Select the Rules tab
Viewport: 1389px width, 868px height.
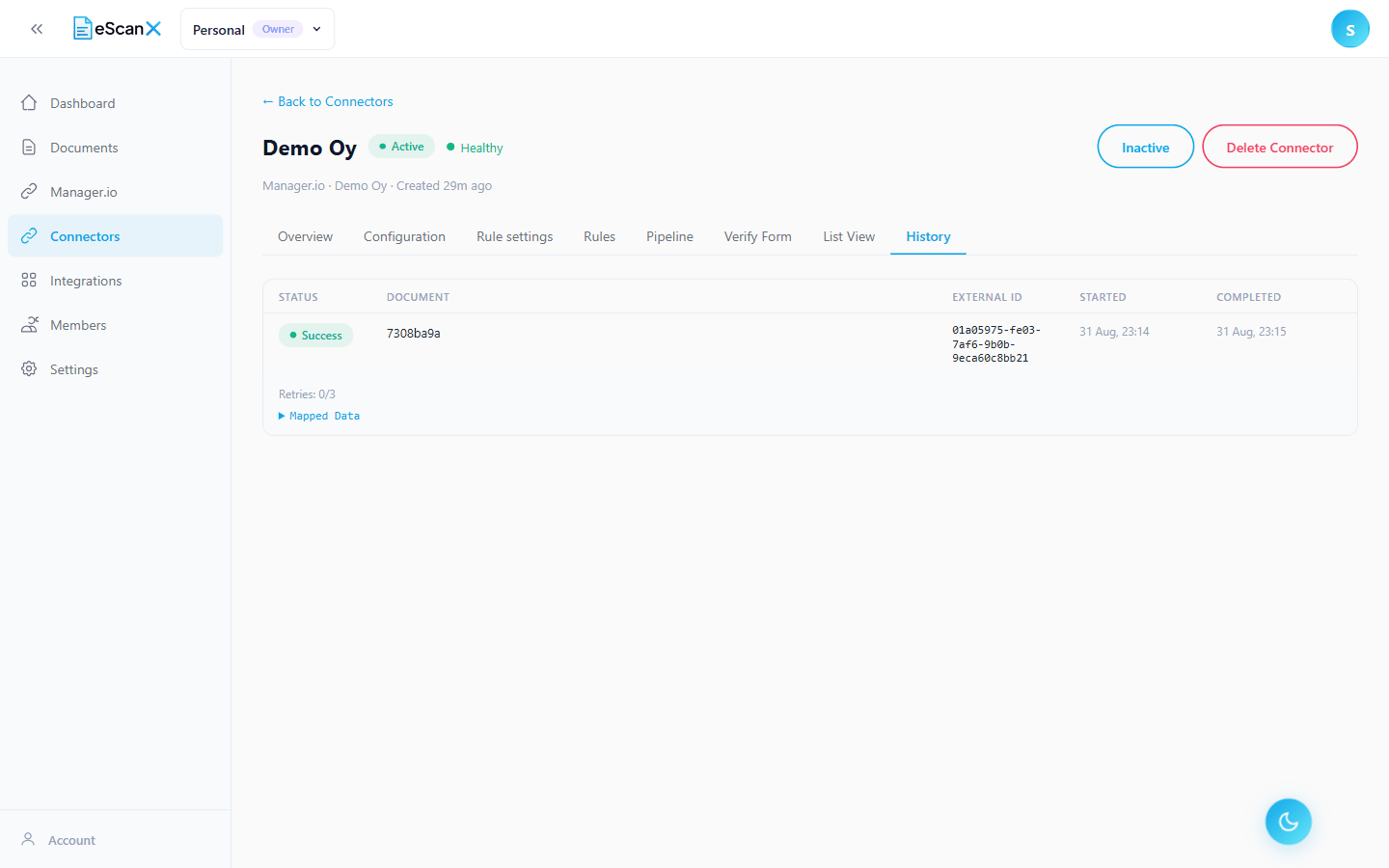click(x=599, y=236)
